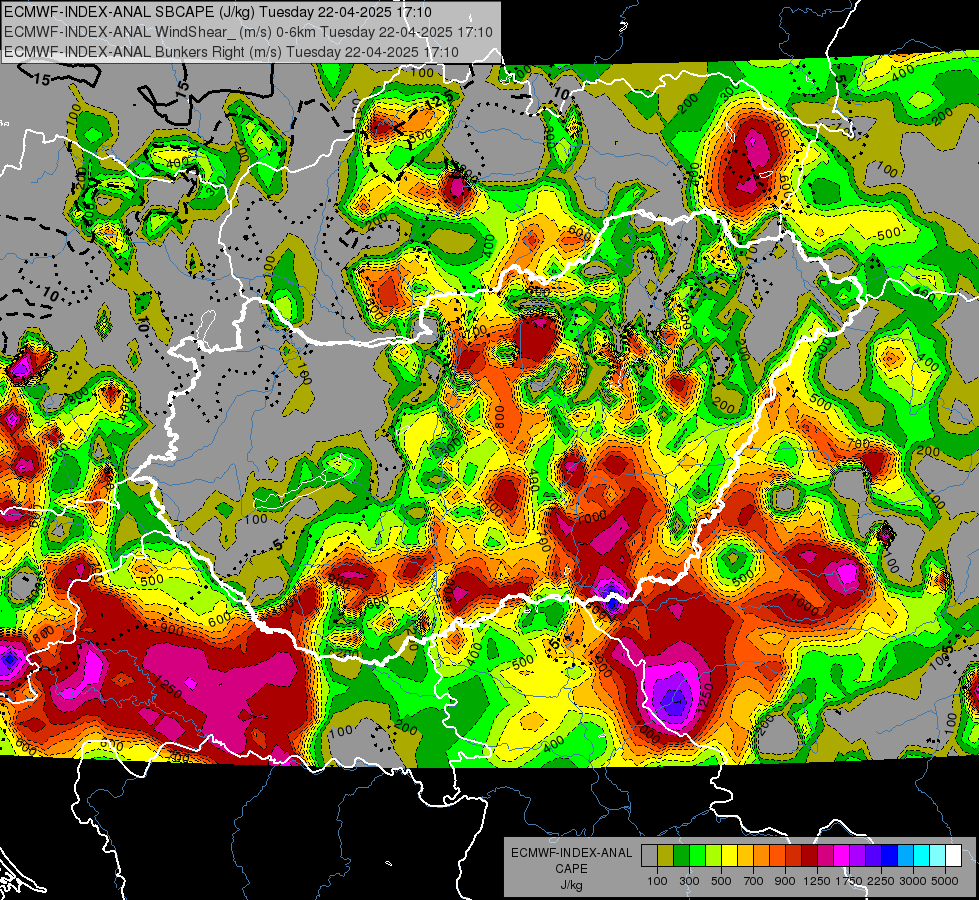Click the 500 legend scale value
This screenshot has height=900, width=979.
[x=721, y=881]
